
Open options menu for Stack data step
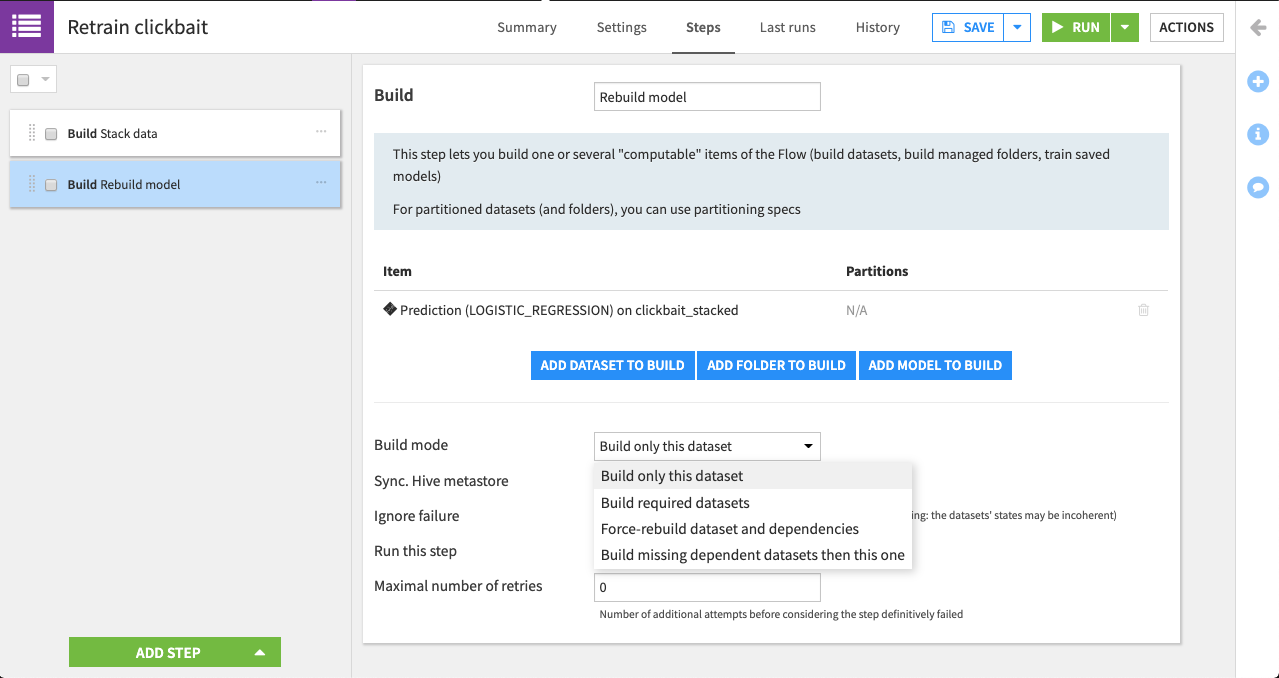click(321, 132)
